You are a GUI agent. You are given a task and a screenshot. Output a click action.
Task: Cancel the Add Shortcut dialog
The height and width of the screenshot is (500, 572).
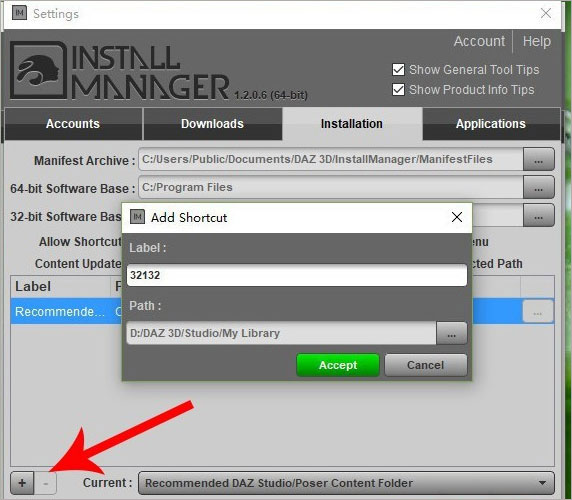[x=426, y=365]
